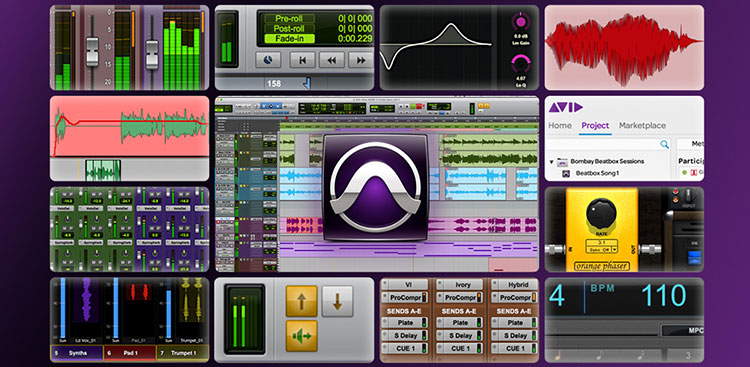Open Beatbox Song 1

(x=597, y=173)
